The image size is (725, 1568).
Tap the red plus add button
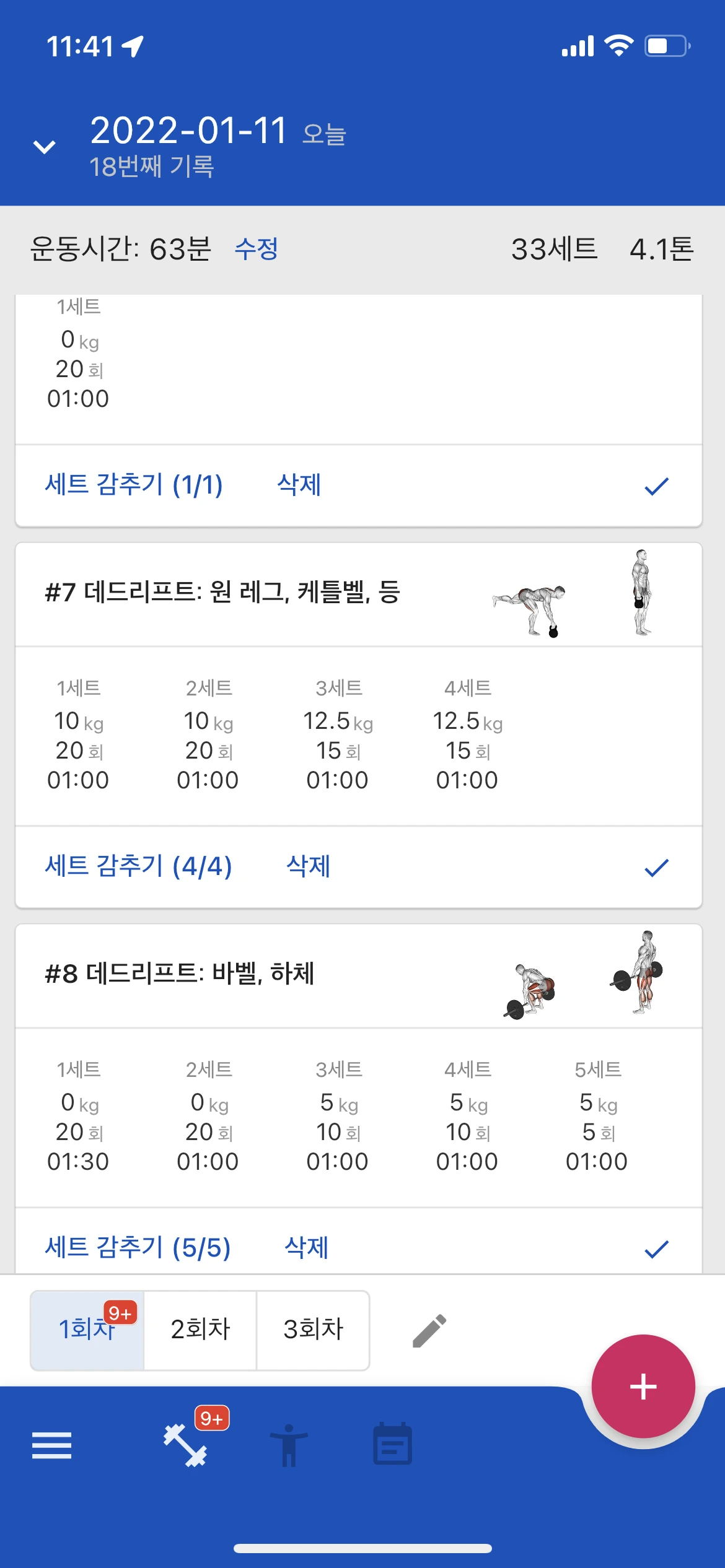(x=643, y=1386)
